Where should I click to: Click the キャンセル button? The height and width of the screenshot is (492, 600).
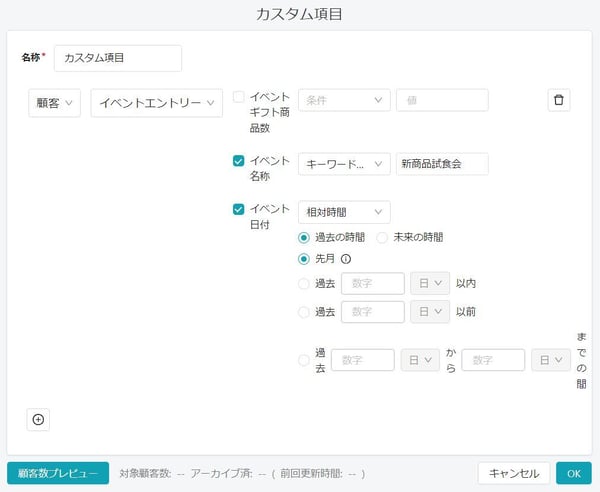514,473
